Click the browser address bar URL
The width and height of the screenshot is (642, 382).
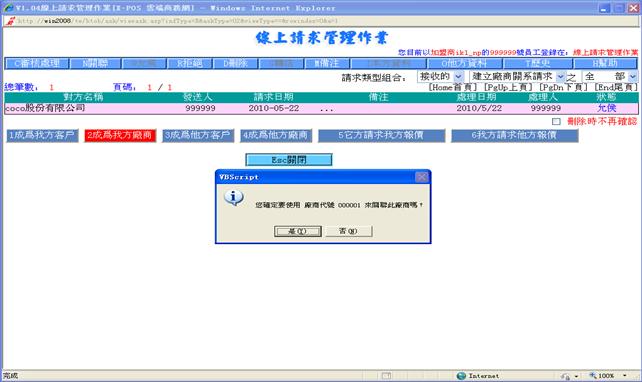[177, 21]
